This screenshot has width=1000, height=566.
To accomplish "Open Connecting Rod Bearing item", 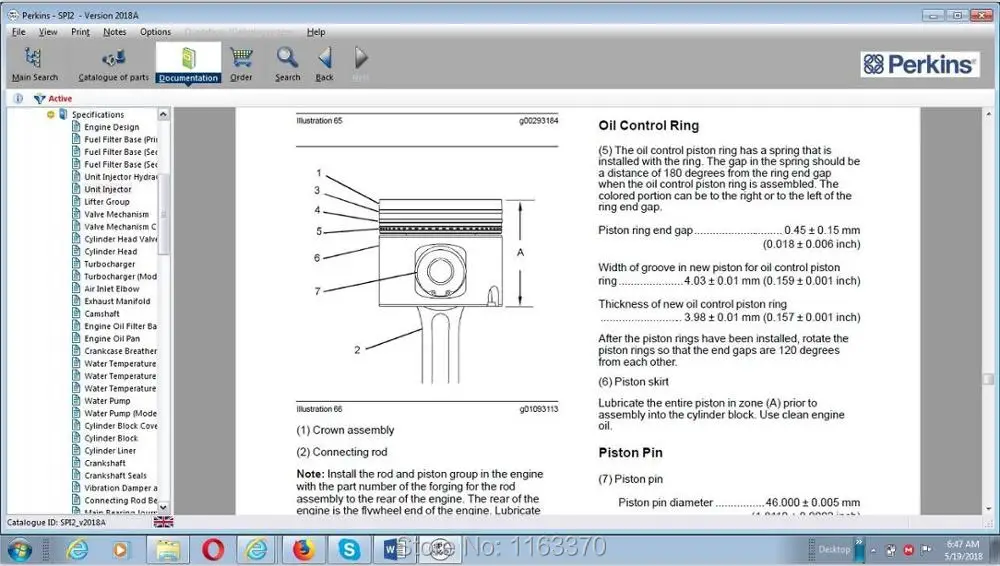I will click(x=121, y=500).
